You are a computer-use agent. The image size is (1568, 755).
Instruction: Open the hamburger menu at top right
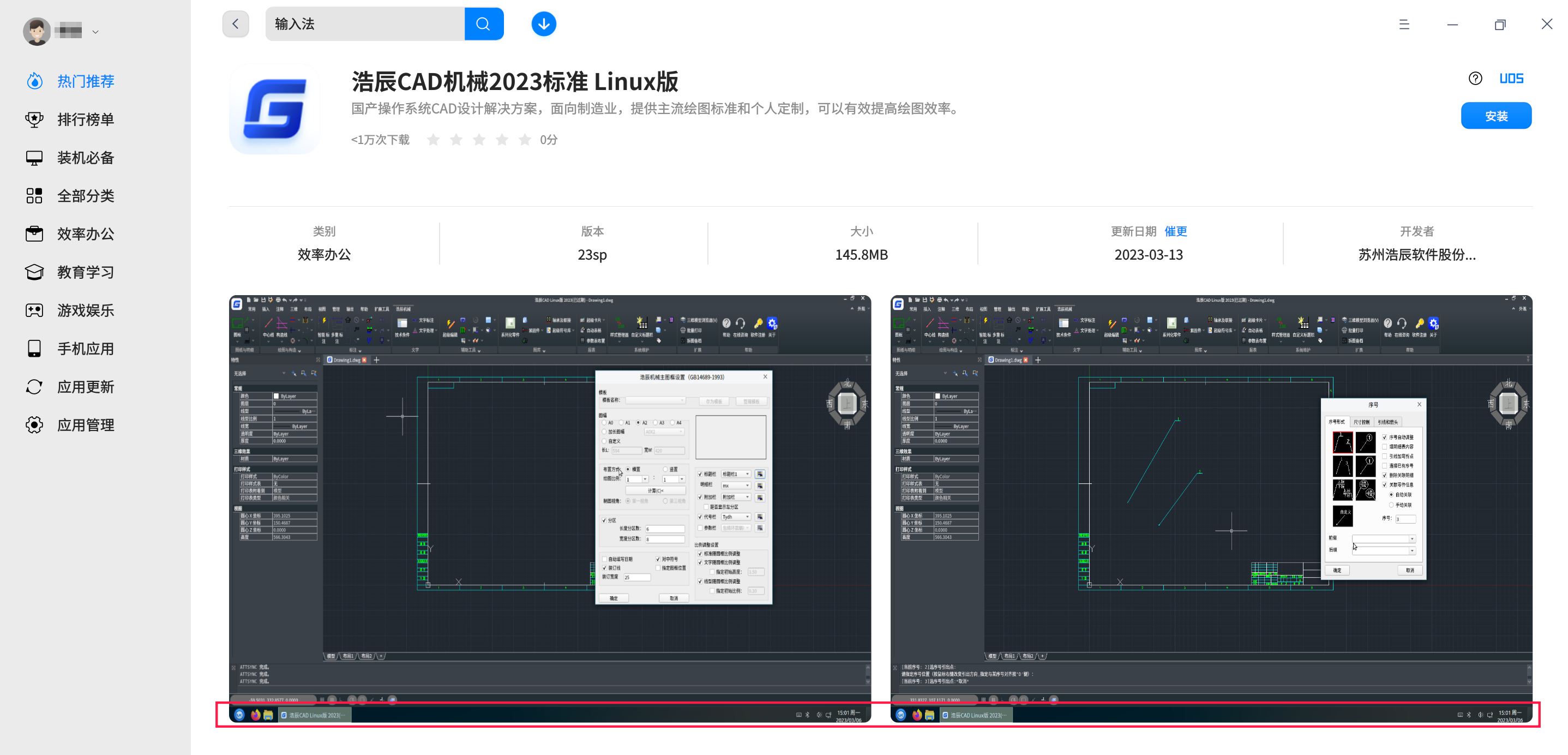coord(1404,25)
